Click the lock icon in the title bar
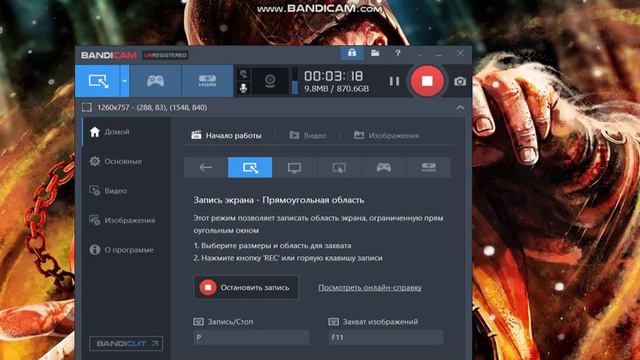Viewport: 640px width, 360px height. (x=352, y=53)
